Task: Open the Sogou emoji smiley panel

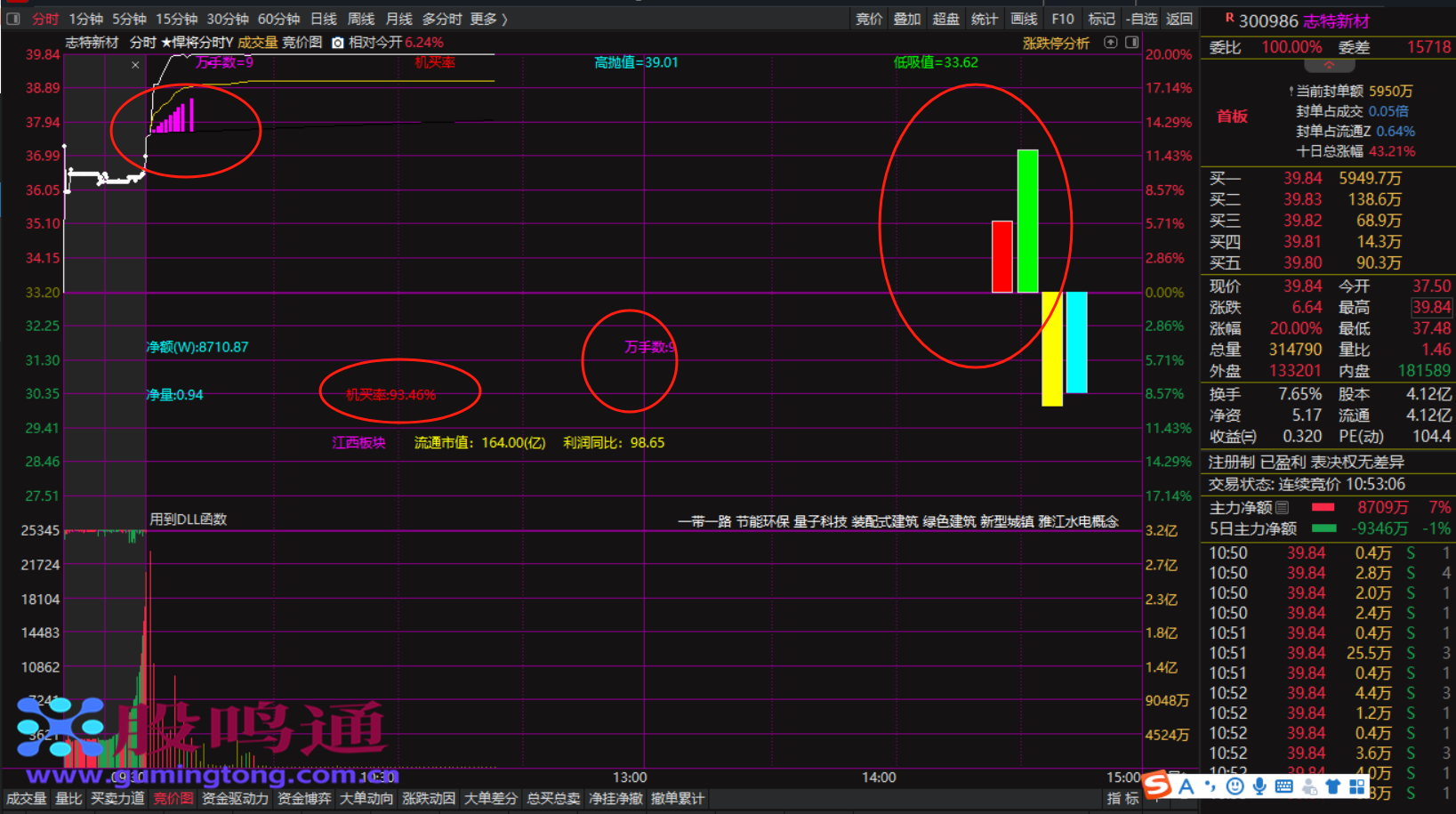Action: coord(1235,786)
